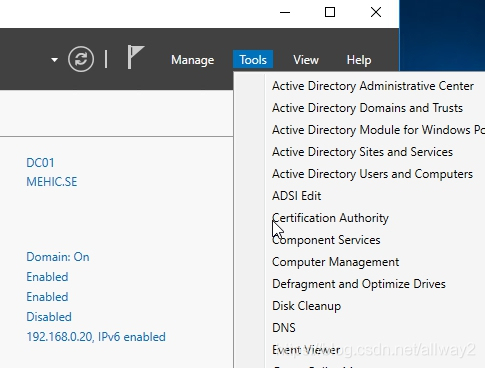
Task: Collapse the highlighted Tools menu
Action: (253, 60)
